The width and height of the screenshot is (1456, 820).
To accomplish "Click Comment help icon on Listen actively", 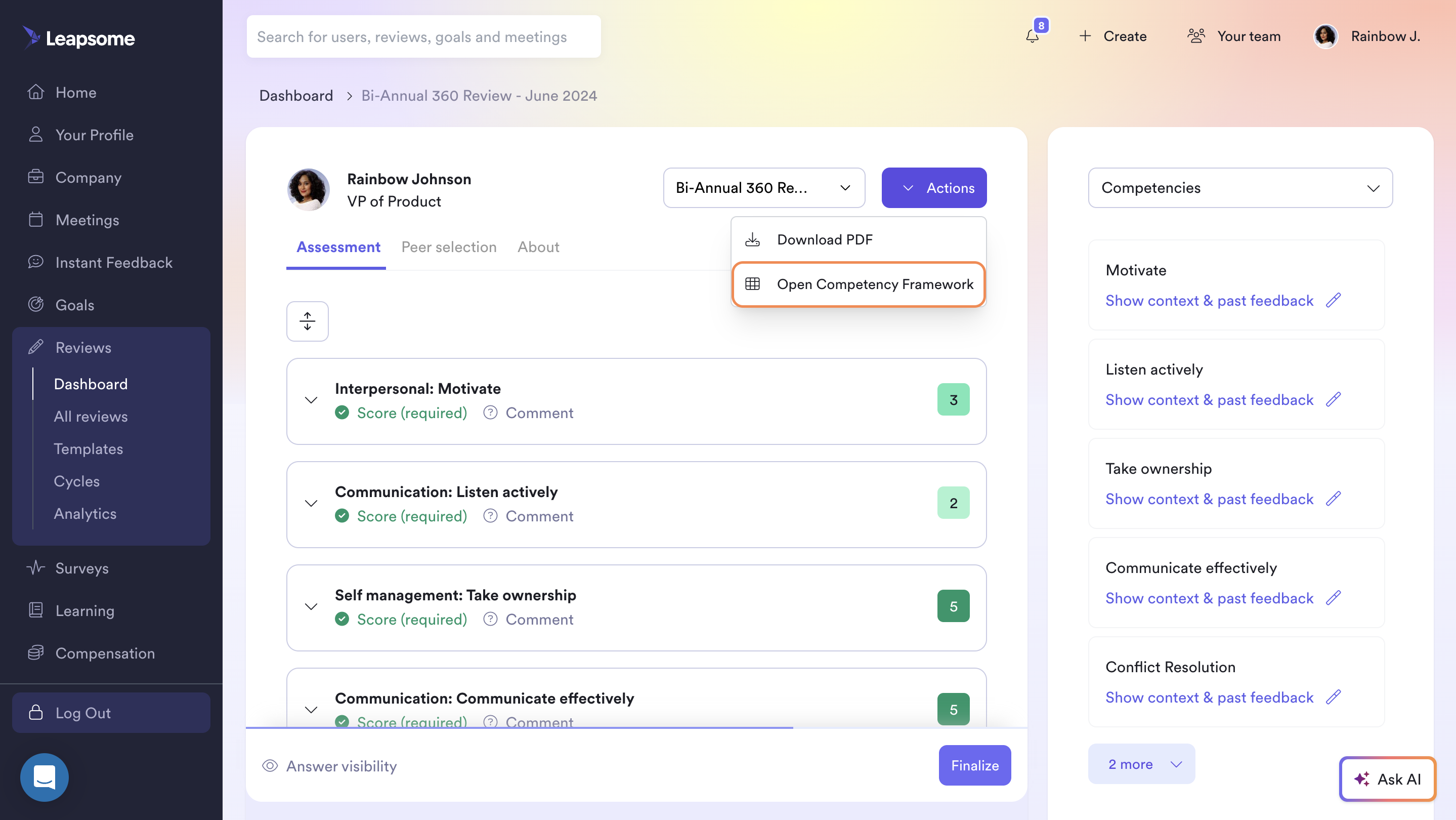I will (x=490, y=516).
